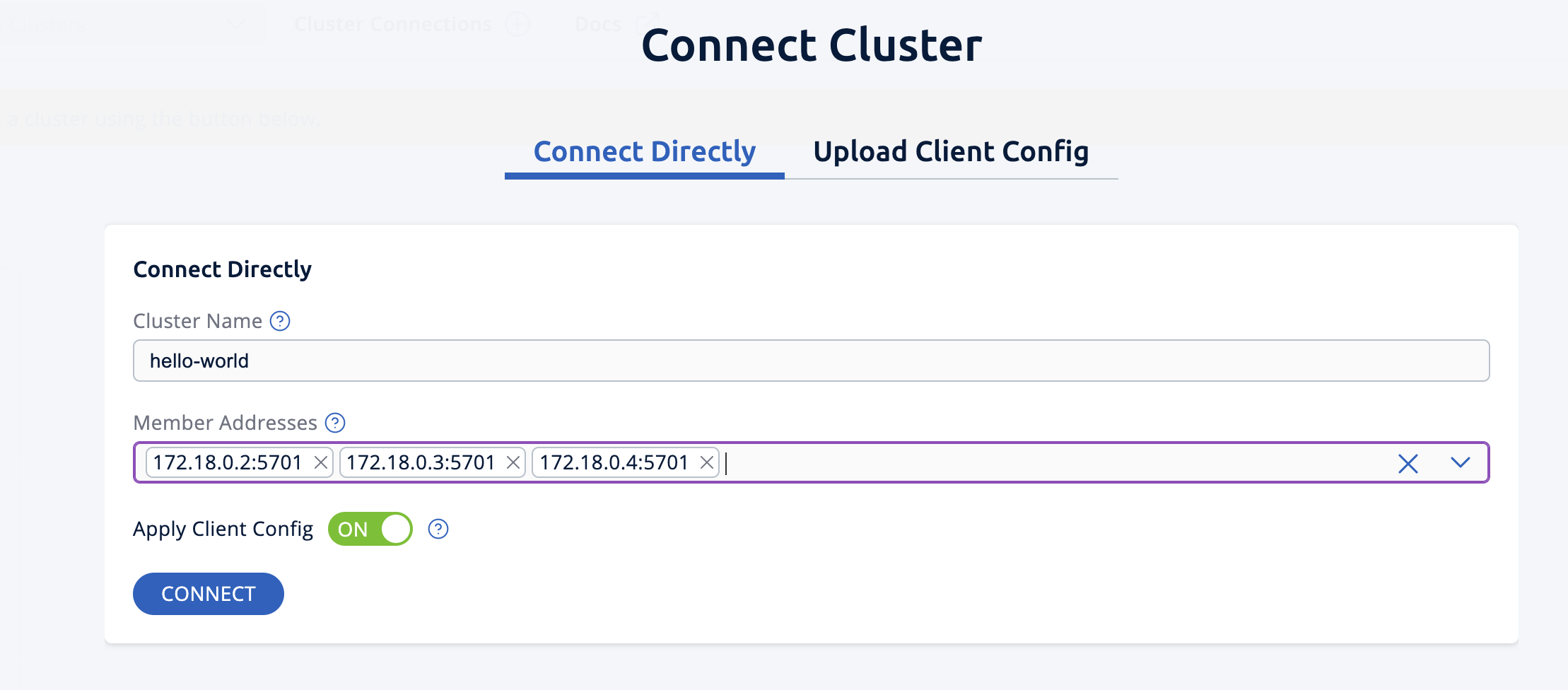Remove the 172.18.0.3:5701 address chip

pyautogui.click(x=514, y=462)
